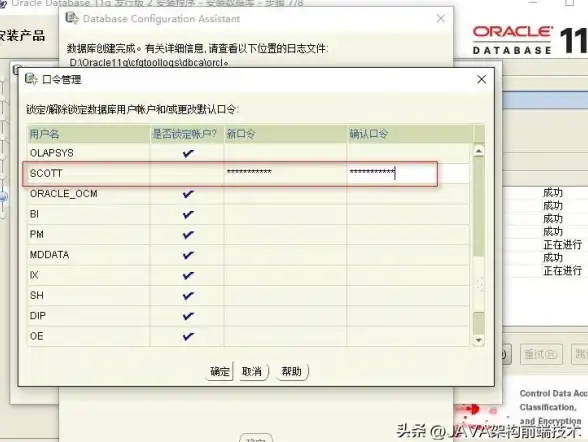Viewport: 588px width, 442px height.
Task: Toggle lock checkmark for OE account
Action: [188, 336]
